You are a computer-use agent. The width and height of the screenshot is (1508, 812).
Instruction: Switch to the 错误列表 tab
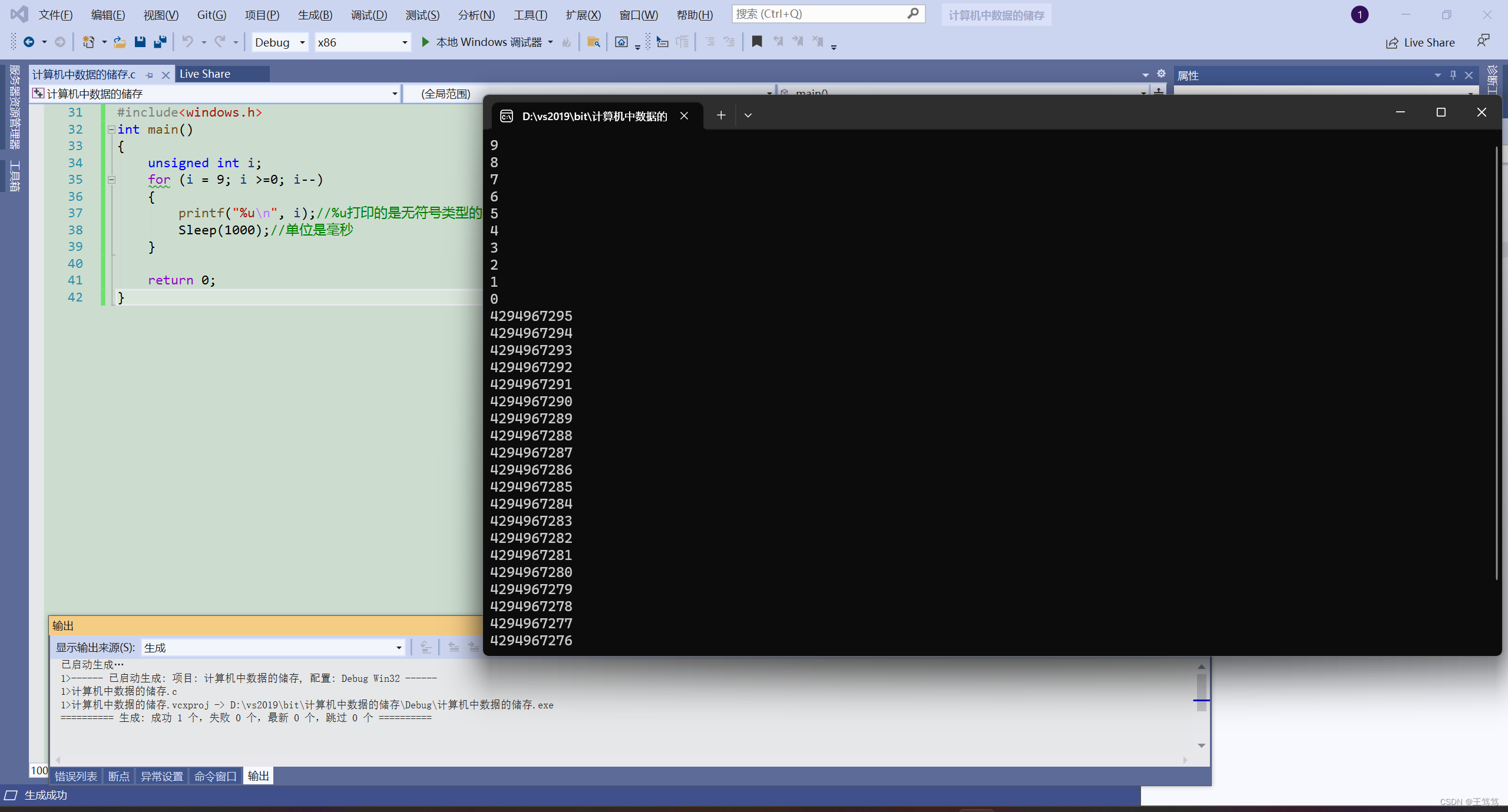pos(75,776)
